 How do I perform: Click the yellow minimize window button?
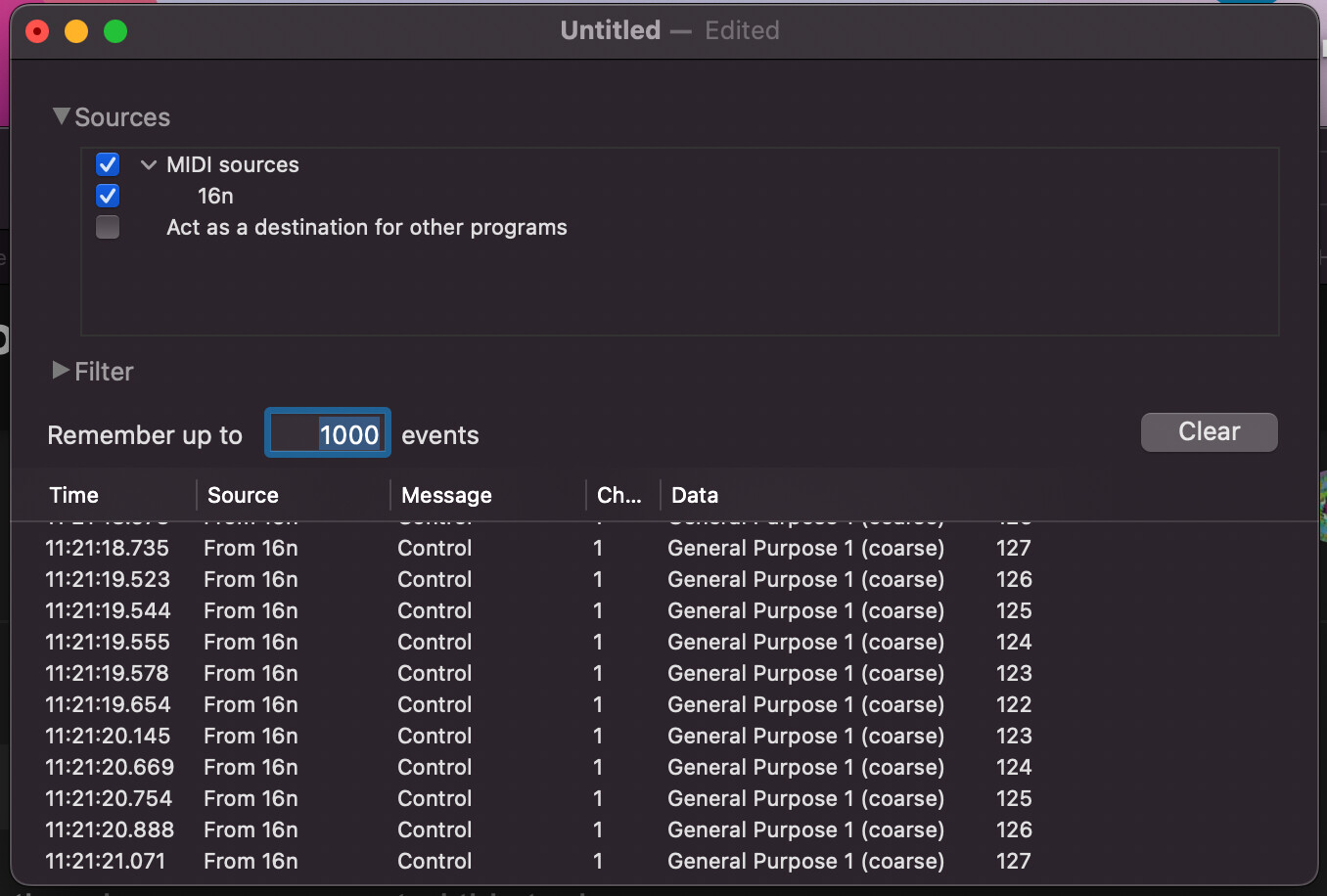coord(76,31)
